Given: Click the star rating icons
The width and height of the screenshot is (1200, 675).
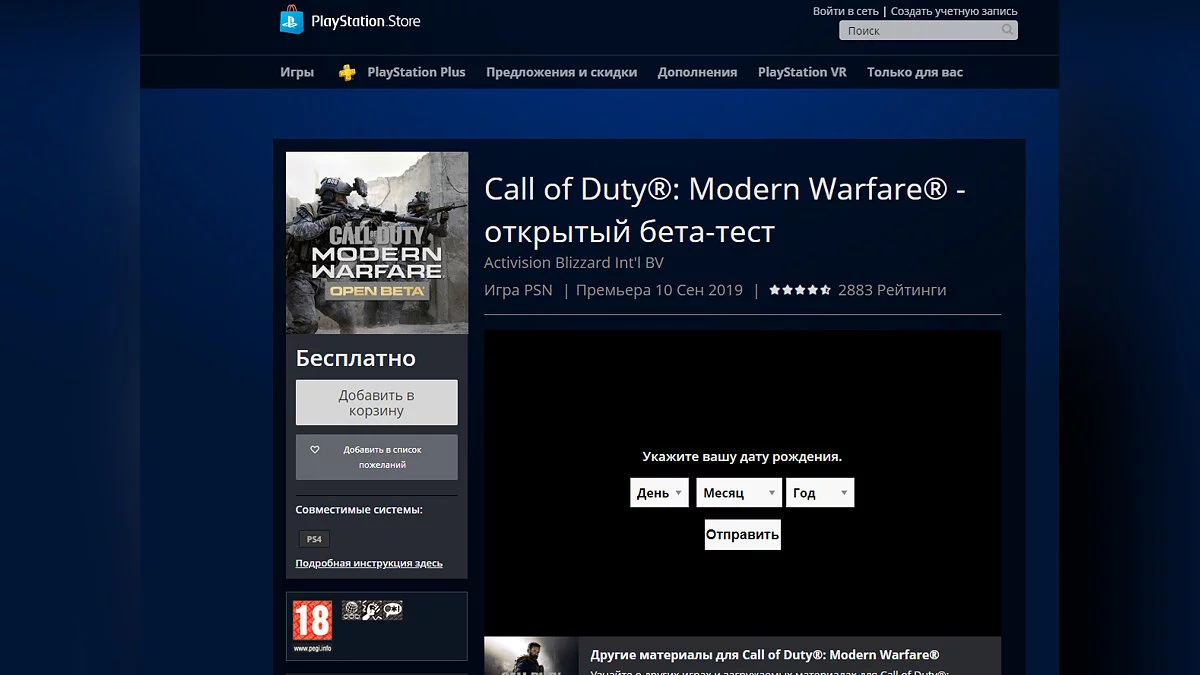Looking at the screenshot, I should 799,290.
